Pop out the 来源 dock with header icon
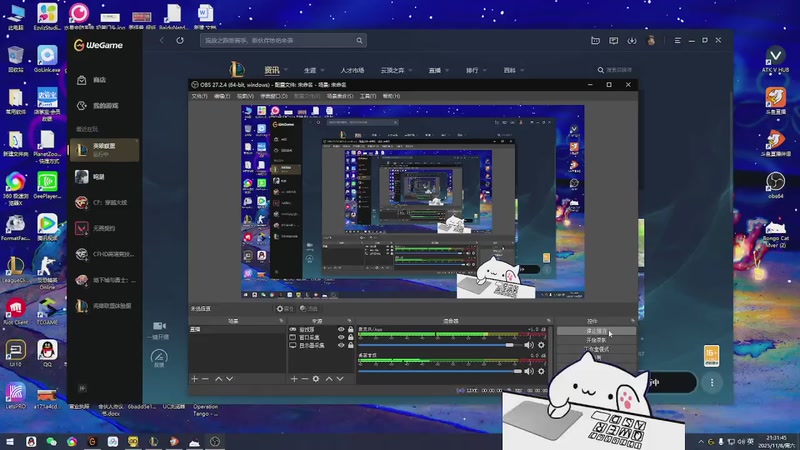This screenshot has height=450, width=800. click(349, 321)
